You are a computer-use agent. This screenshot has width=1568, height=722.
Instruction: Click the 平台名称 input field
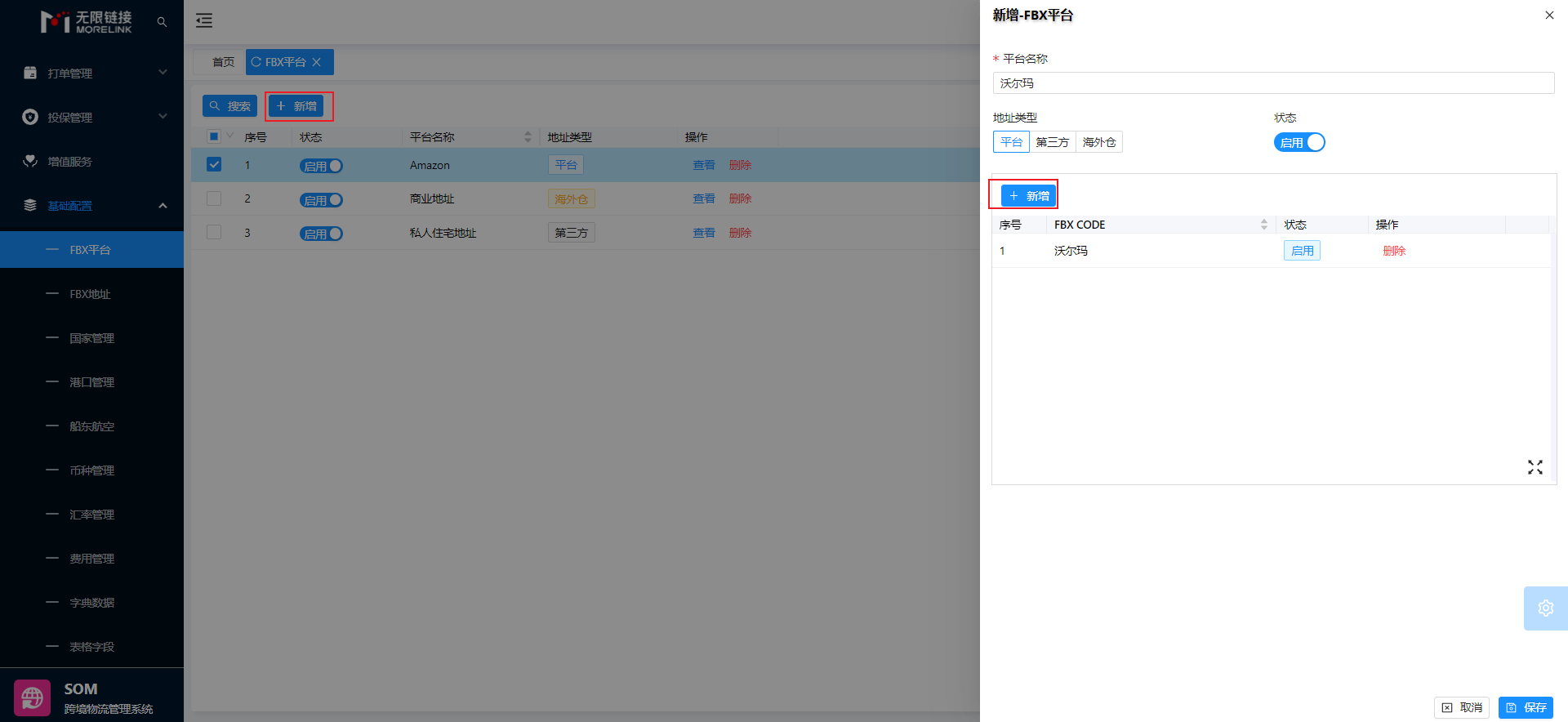[x=1273, y=83]
